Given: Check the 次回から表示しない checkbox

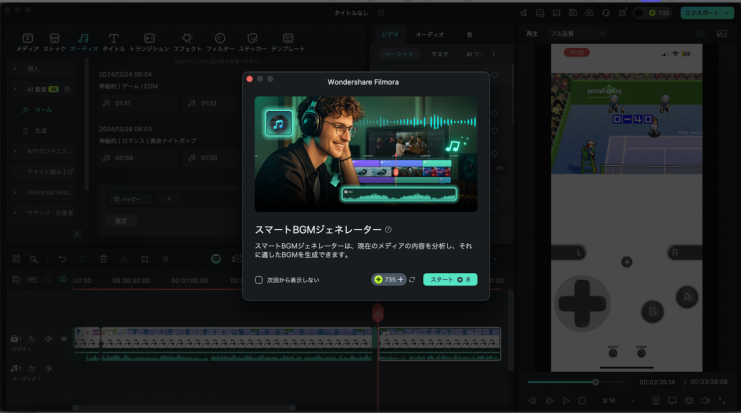Looking at the screenshot, I should tap(259, 280).
